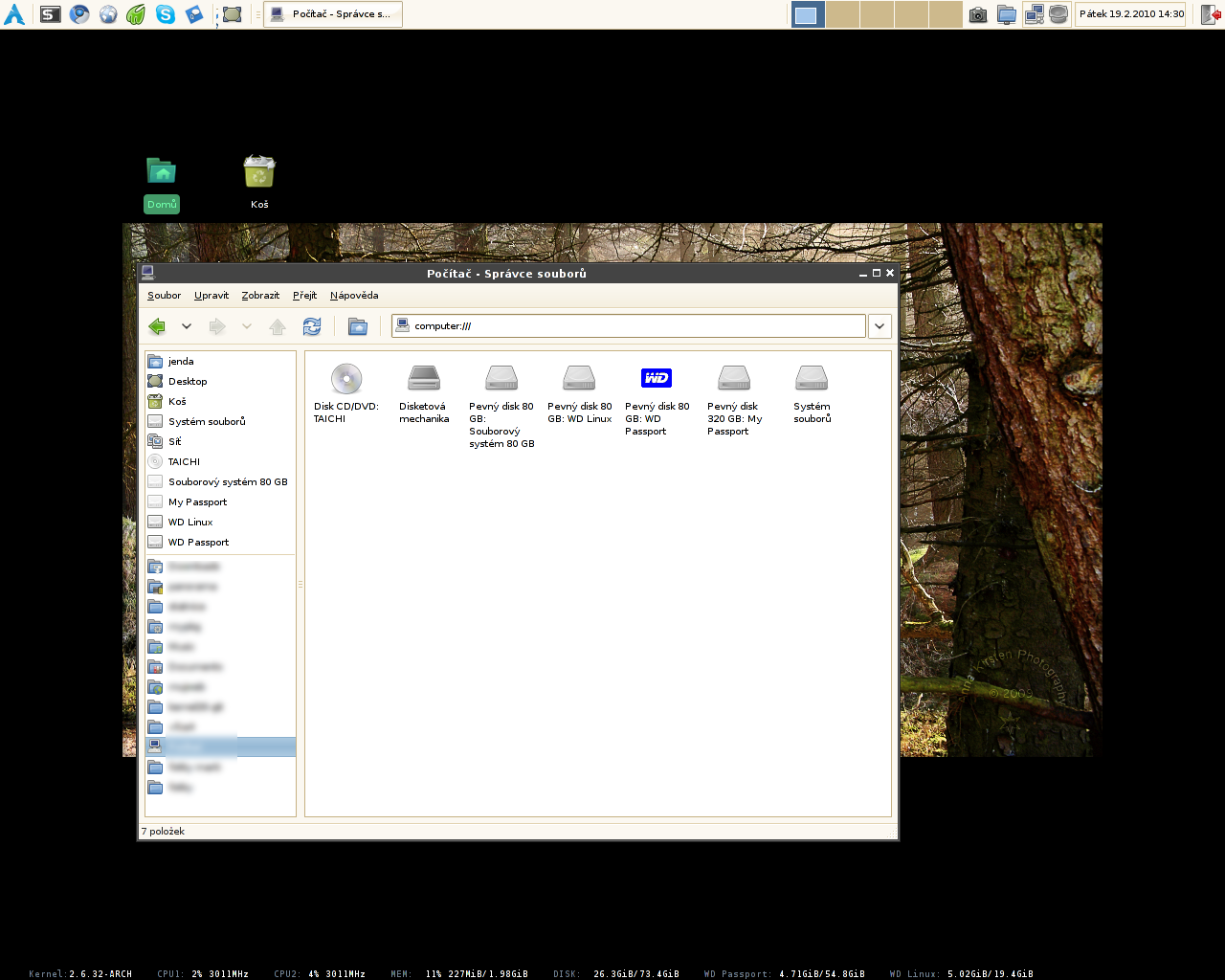
Task: Select the Disketová mechanika floppy icon
Action: pos(424,379)
